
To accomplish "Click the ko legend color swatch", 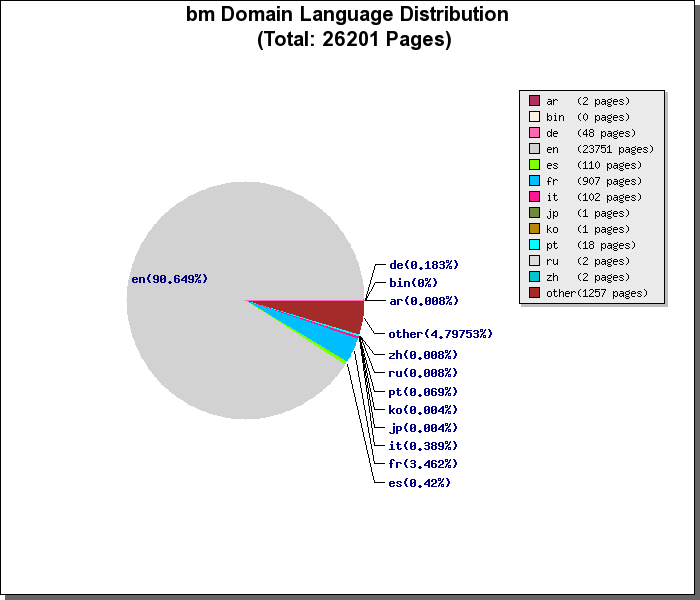I will tap(534, 229).
